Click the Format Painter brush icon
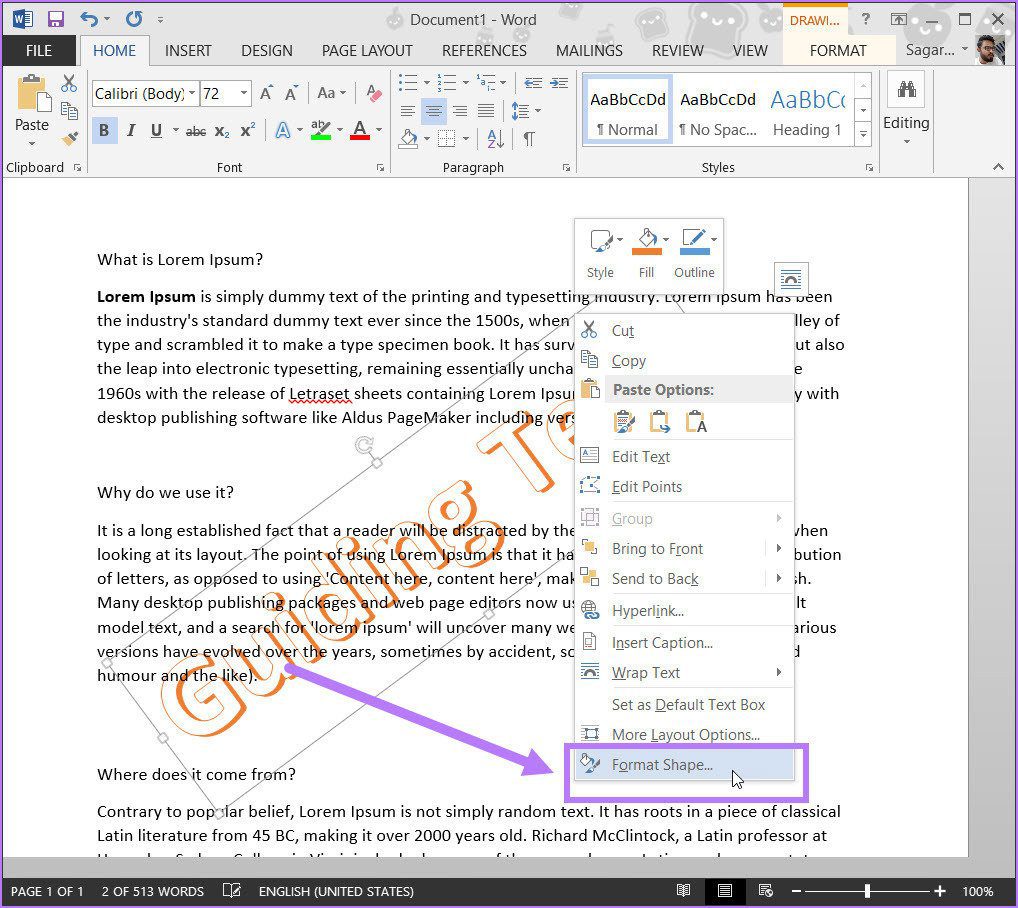Viewport: 1018px width, 908px height. (69, 138)
